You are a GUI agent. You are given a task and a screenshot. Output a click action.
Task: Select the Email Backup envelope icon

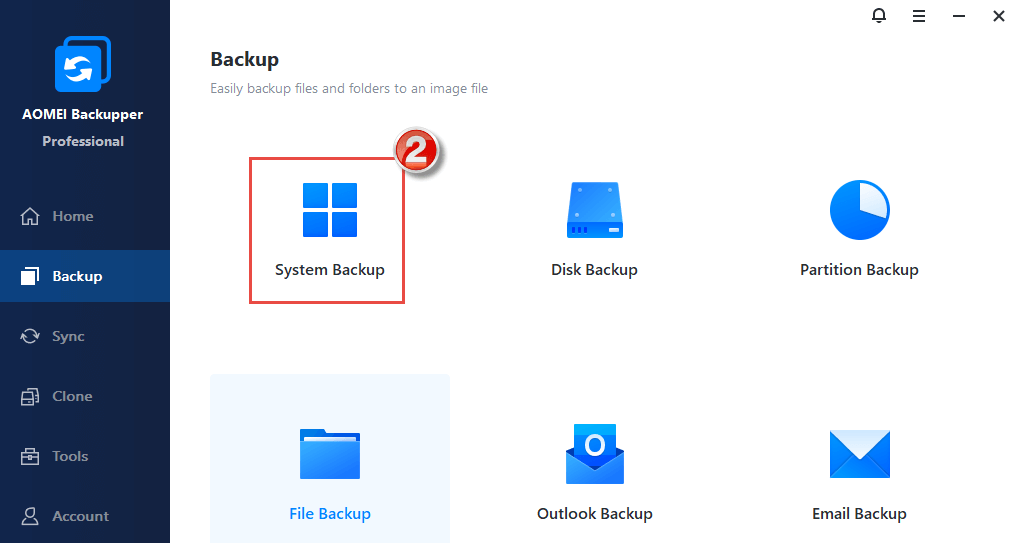(x=859, y=453)
